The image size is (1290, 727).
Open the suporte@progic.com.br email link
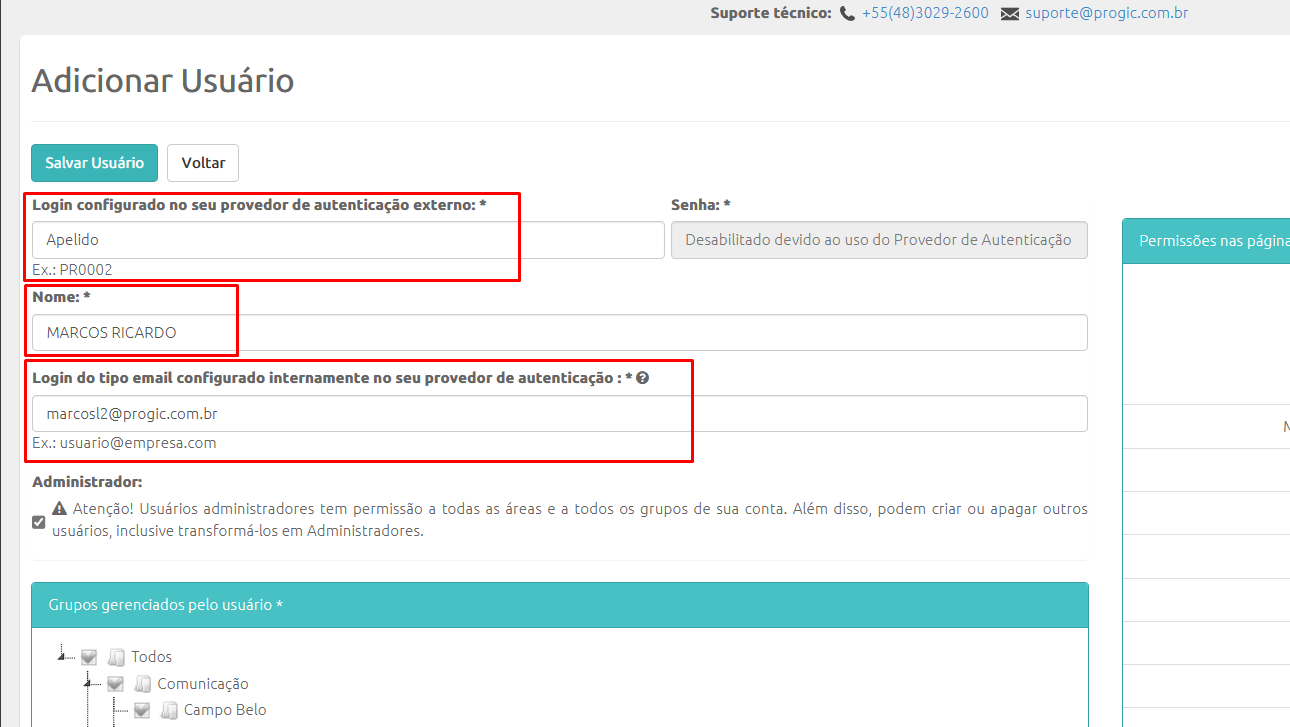click(1106, 13)
